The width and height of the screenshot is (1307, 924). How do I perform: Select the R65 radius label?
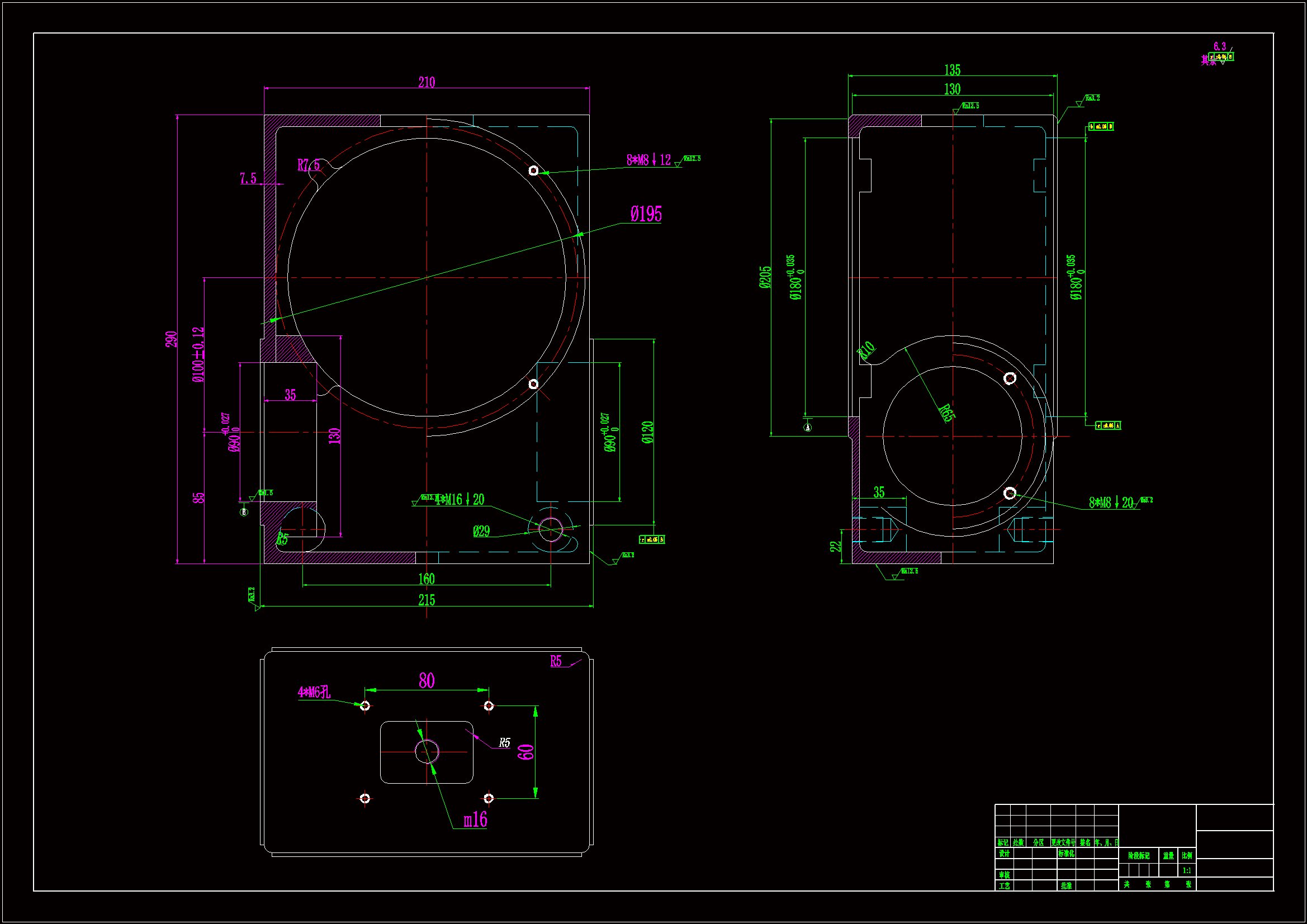[945, 413]
